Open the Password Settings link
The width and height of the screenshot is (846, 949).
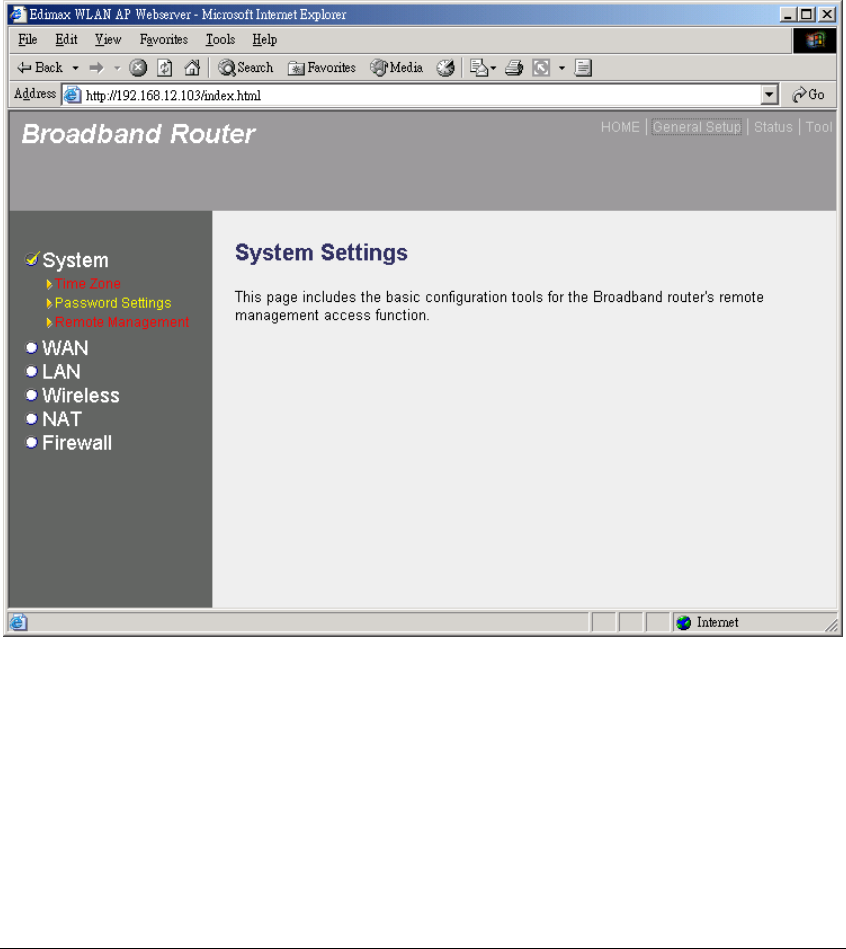(113, 303)
